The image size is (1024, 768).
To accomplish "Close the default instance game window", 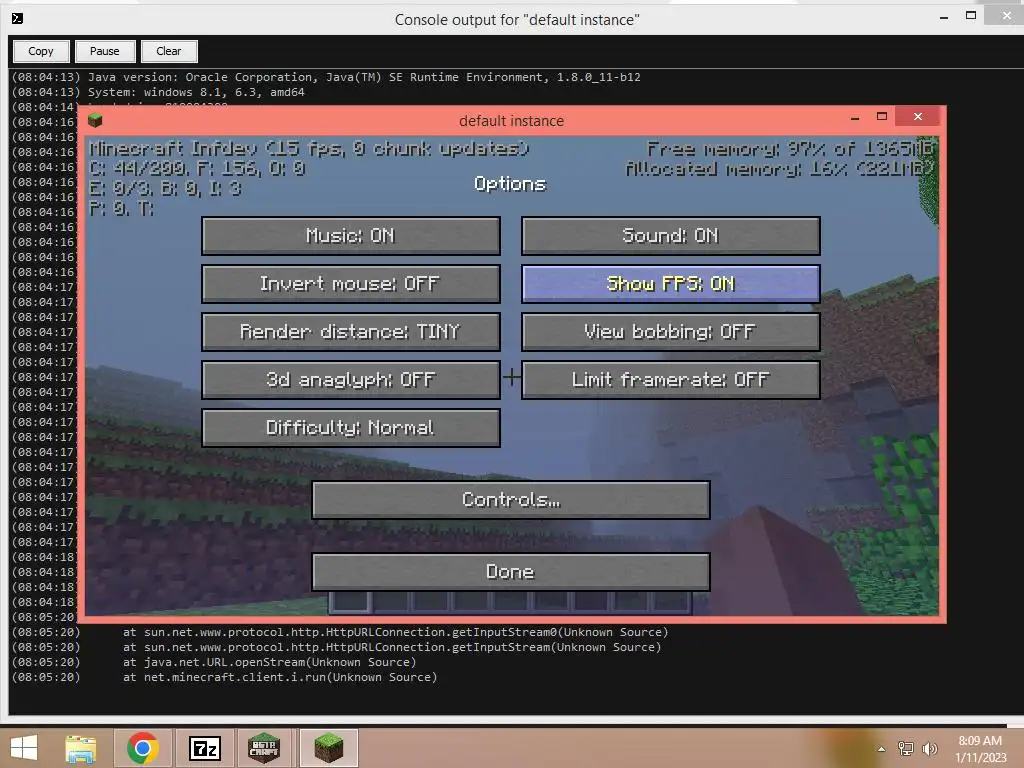I will (x=918, y=116).
